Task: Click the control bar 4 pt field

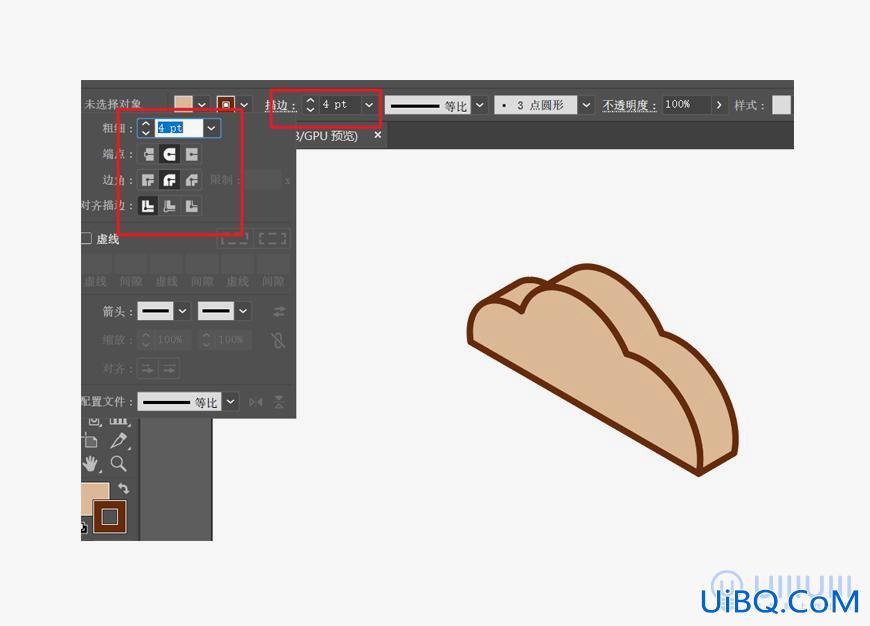Action: tap(340, 105)
